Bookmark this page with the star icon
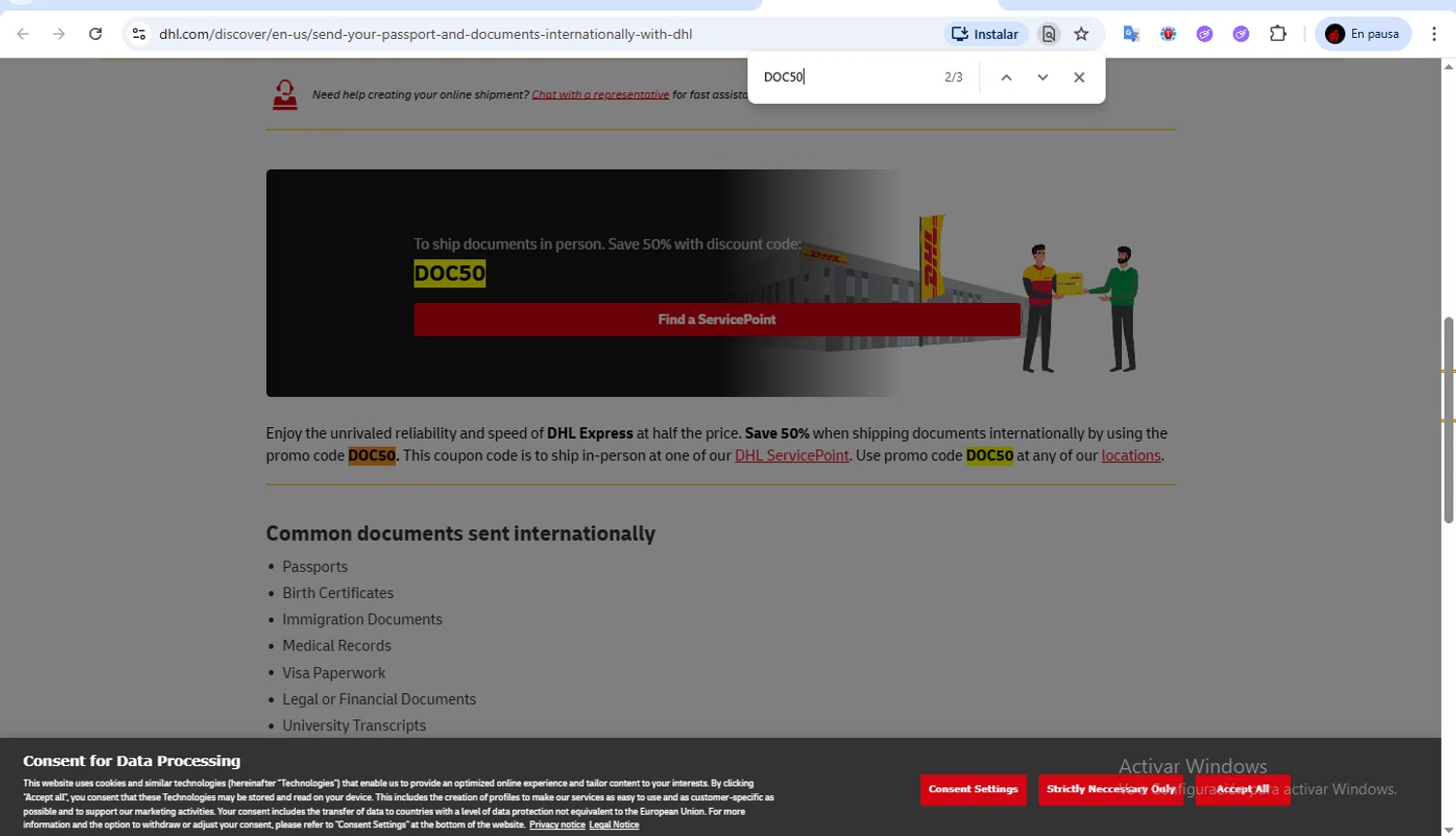1456x836 pixels. (1081, 34)
